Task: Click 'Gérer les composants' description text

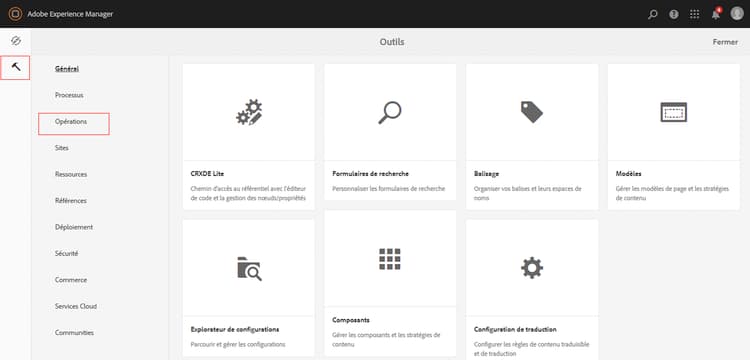Action: (x=386, y=339)
